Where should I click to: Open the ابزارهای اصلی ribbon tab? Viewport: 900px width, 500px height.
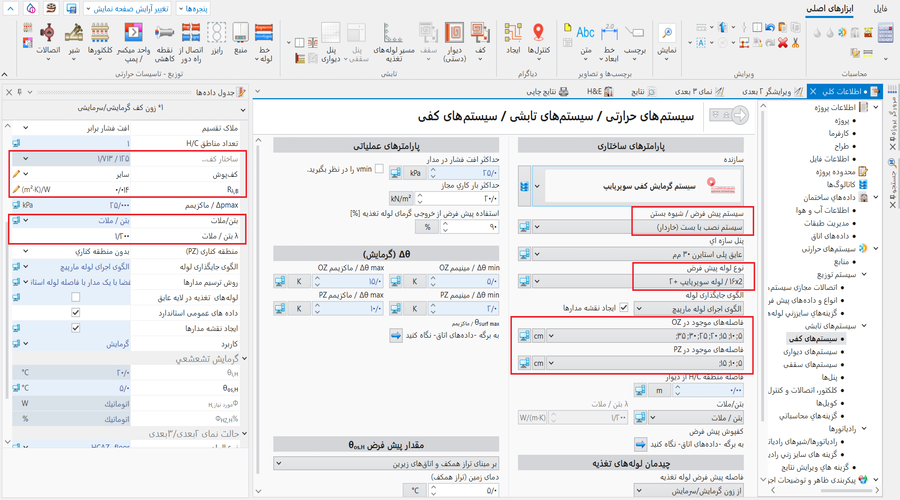click(836, 9)
